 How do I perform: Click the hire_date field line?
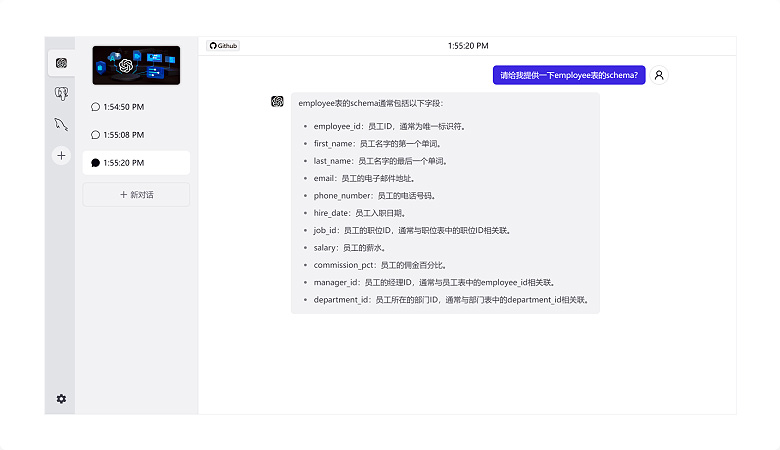tap(360, 213)
